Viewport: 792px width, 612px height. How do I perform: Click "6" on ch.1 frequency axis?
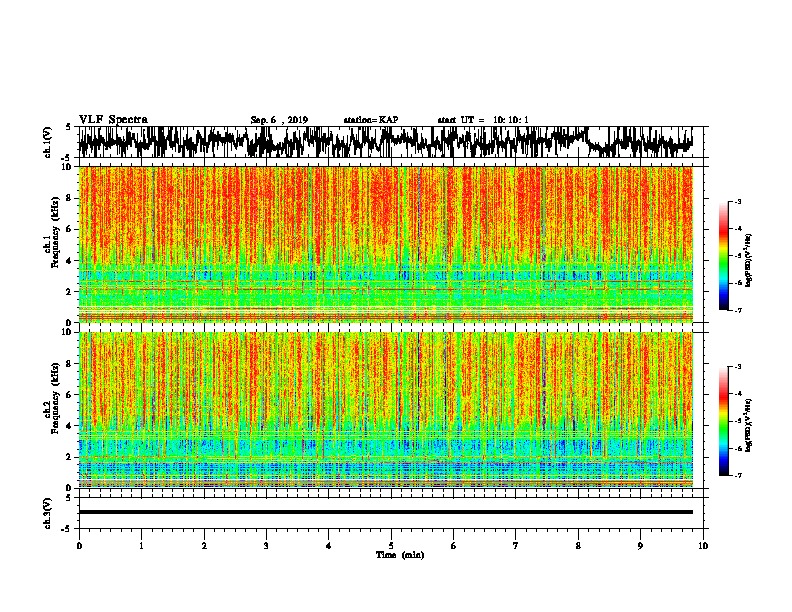point(69,230)
